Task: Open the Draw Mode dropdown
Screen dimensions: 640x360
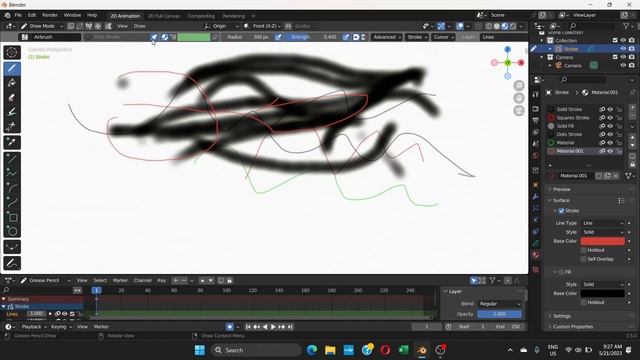Action: tap(41, 26)
